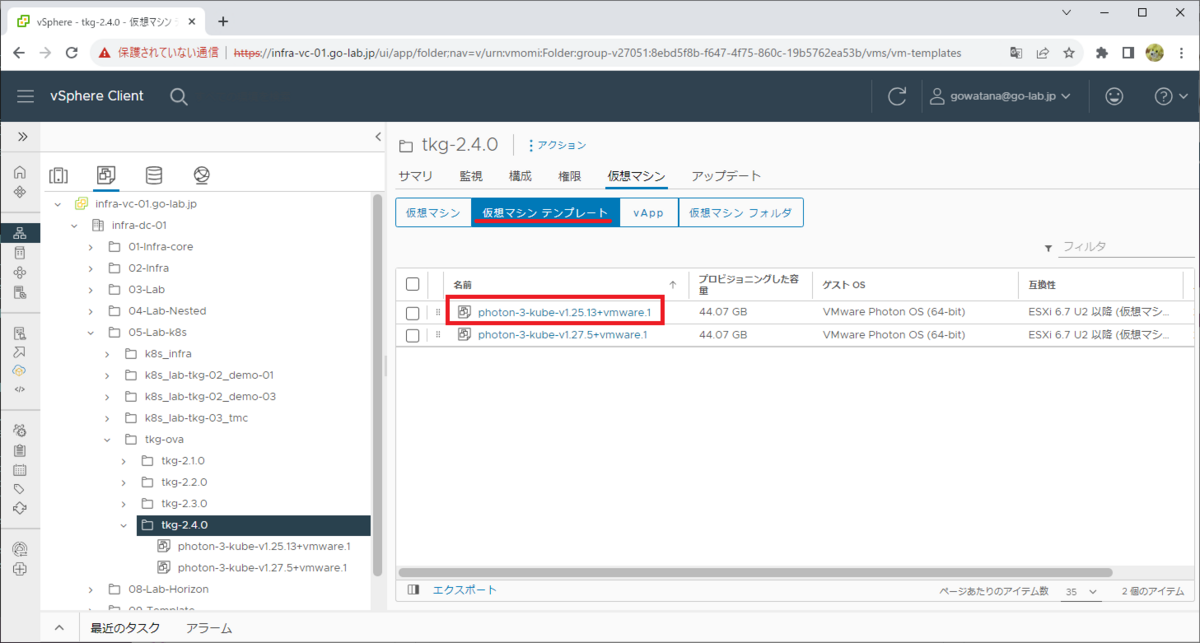Select 仮想マシン フォルダ sub-tab button
The width and height of the screenshot is (1200, 643).
click(740, 213)
